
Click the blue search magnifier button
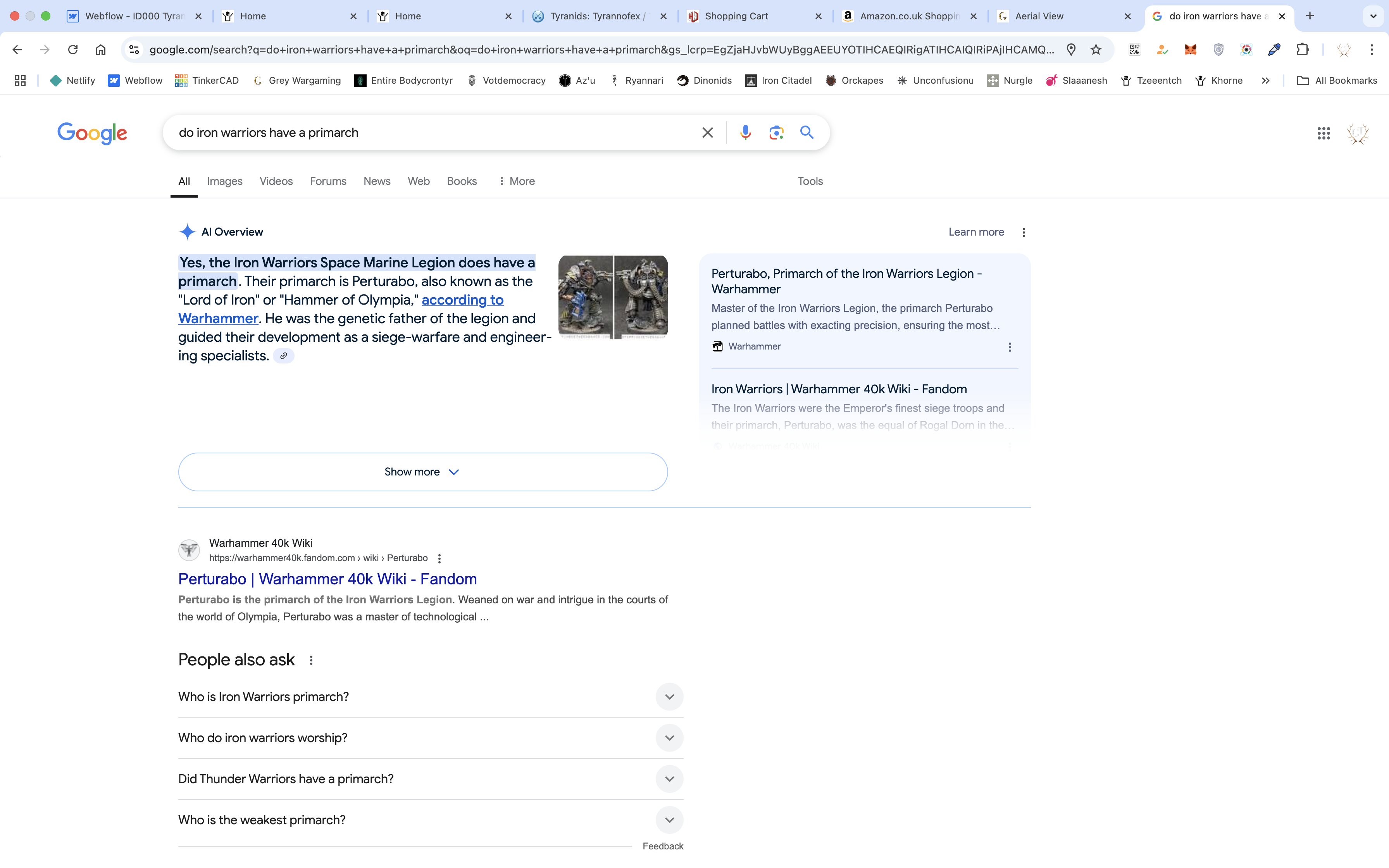click(x=807, y=133)
